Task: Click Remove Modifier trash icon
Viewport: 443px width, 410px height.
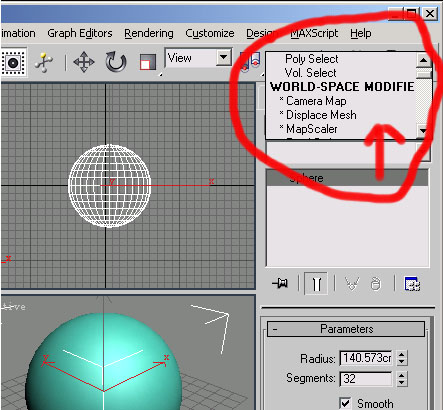Action: pyautogui.click(x=376, y=284)
